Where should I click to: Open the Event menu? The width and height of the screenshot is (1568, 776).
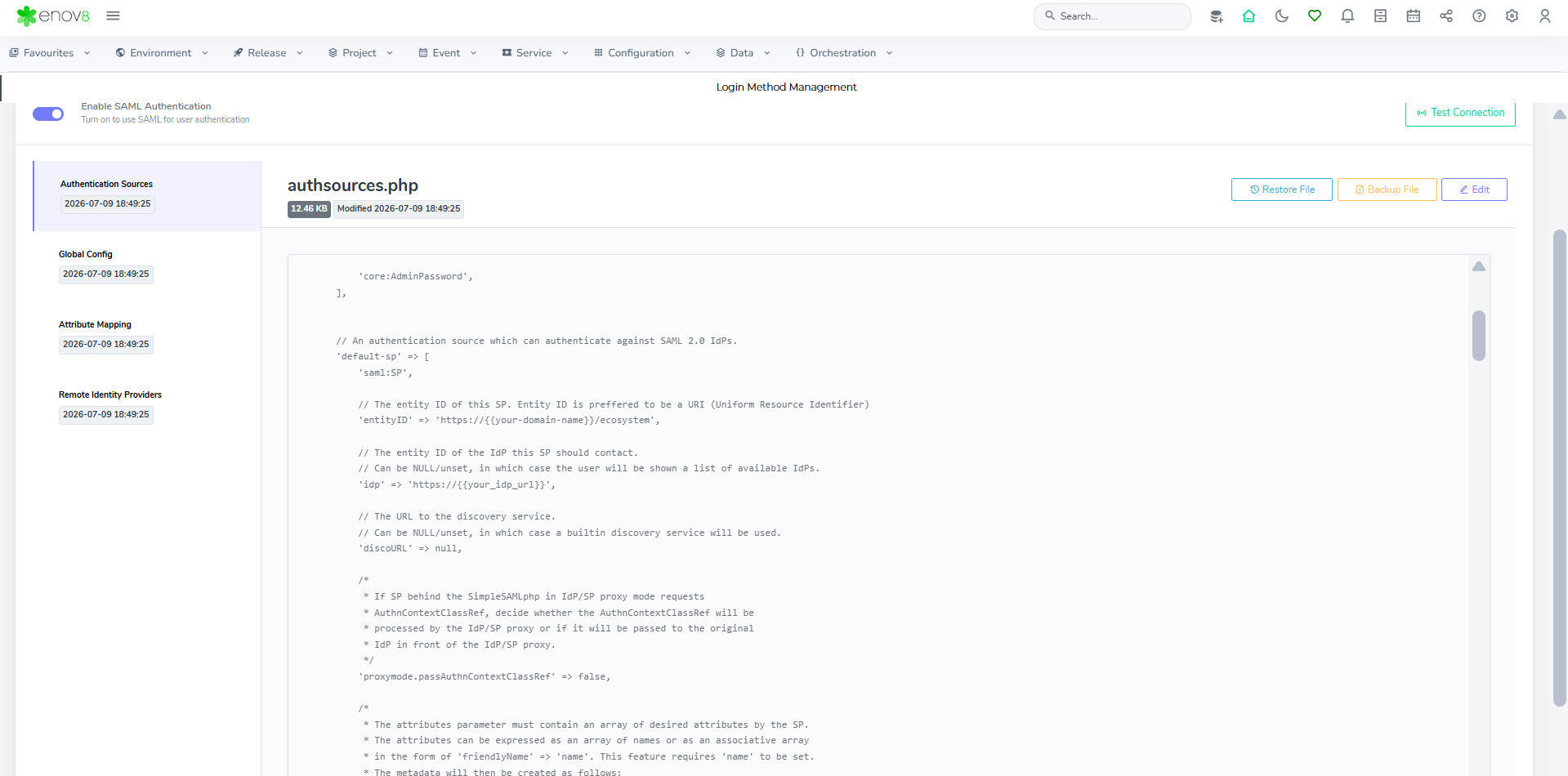447,53
